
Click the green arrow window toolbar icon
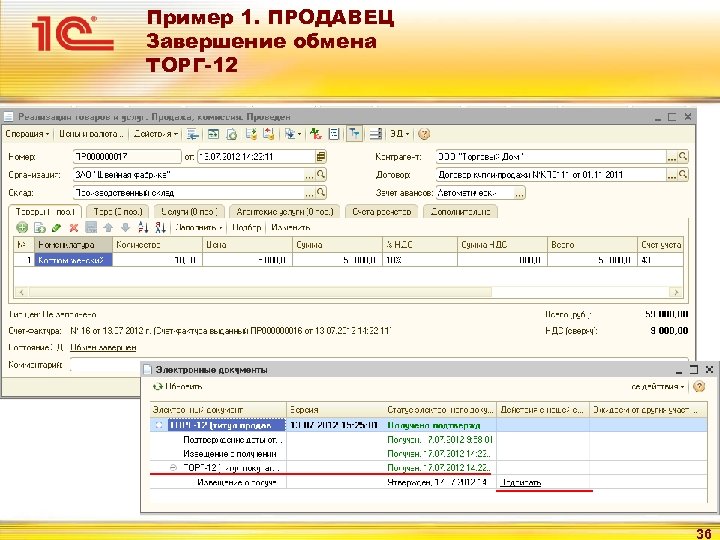[213, 134]
